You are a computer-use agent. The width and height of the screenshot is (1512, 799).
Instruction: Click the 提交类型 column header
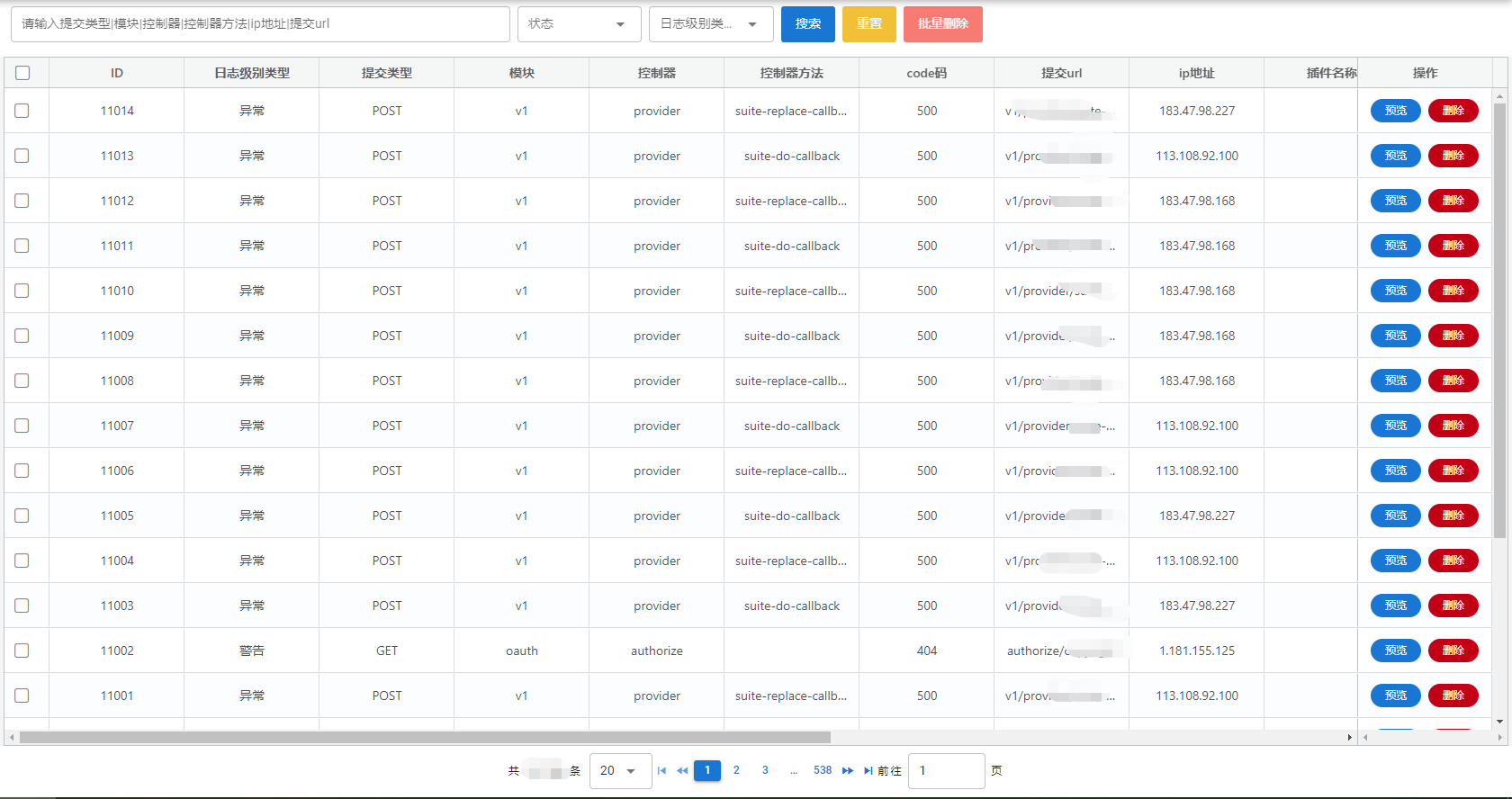tap(387, 73)
